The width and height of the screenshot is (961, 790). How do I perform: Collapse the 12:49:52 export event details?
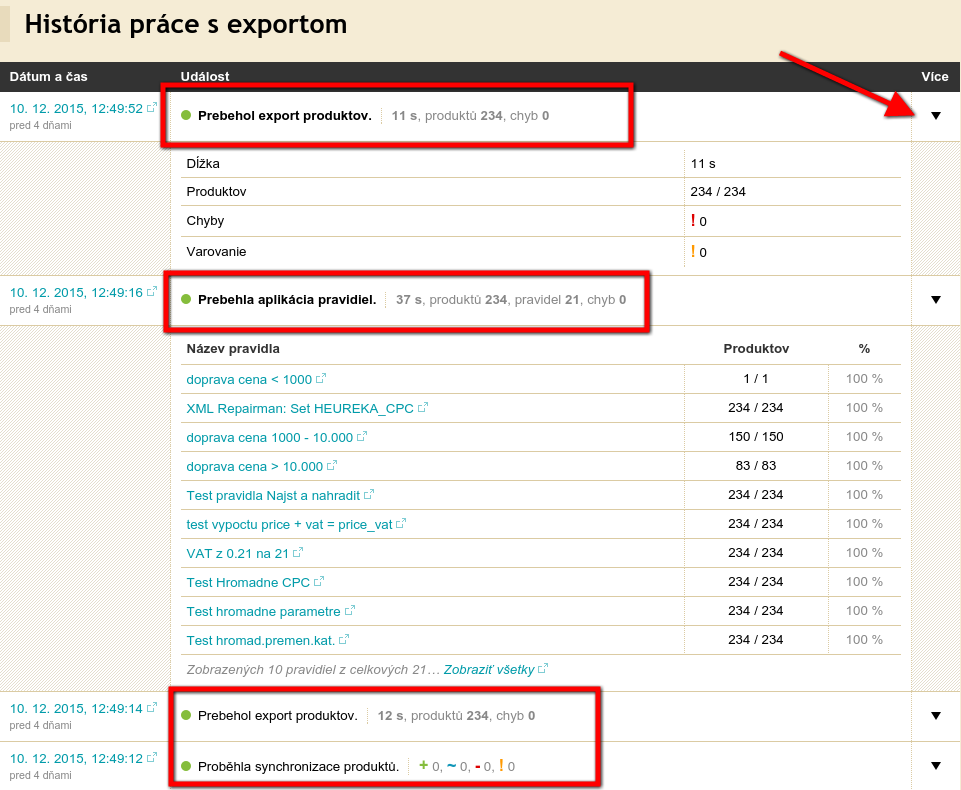[936, 116]
